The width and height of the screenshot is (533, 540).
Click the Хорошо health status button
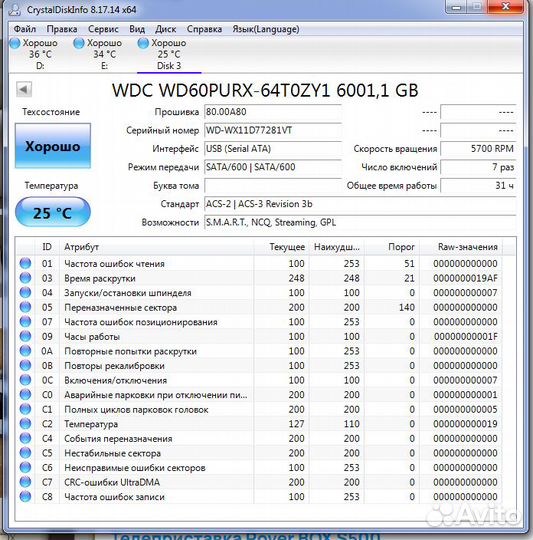53,146
